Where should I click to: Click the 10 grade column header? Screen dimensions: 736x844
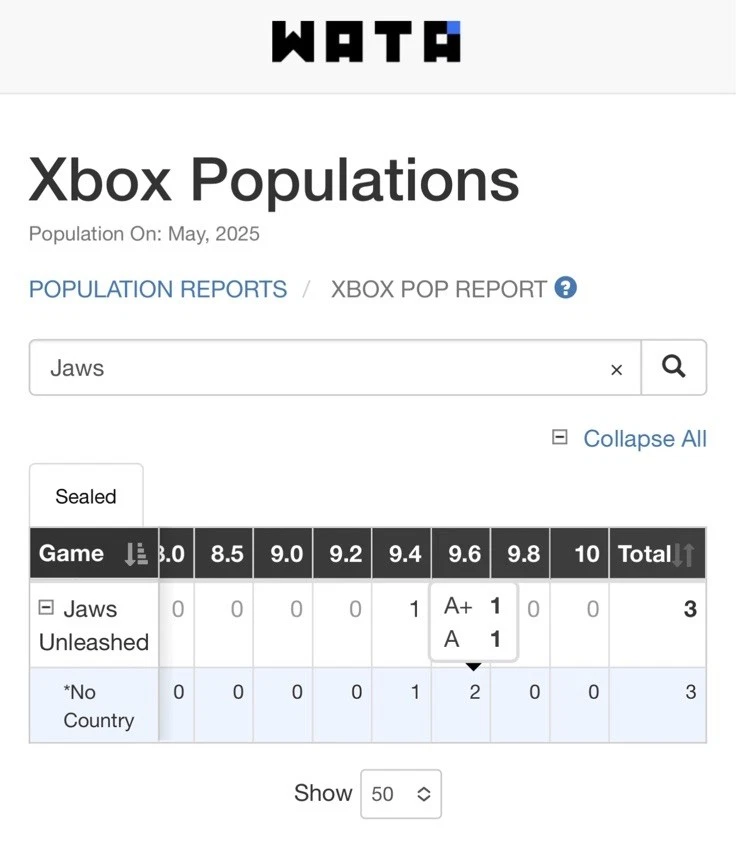[x=587, y=554]
